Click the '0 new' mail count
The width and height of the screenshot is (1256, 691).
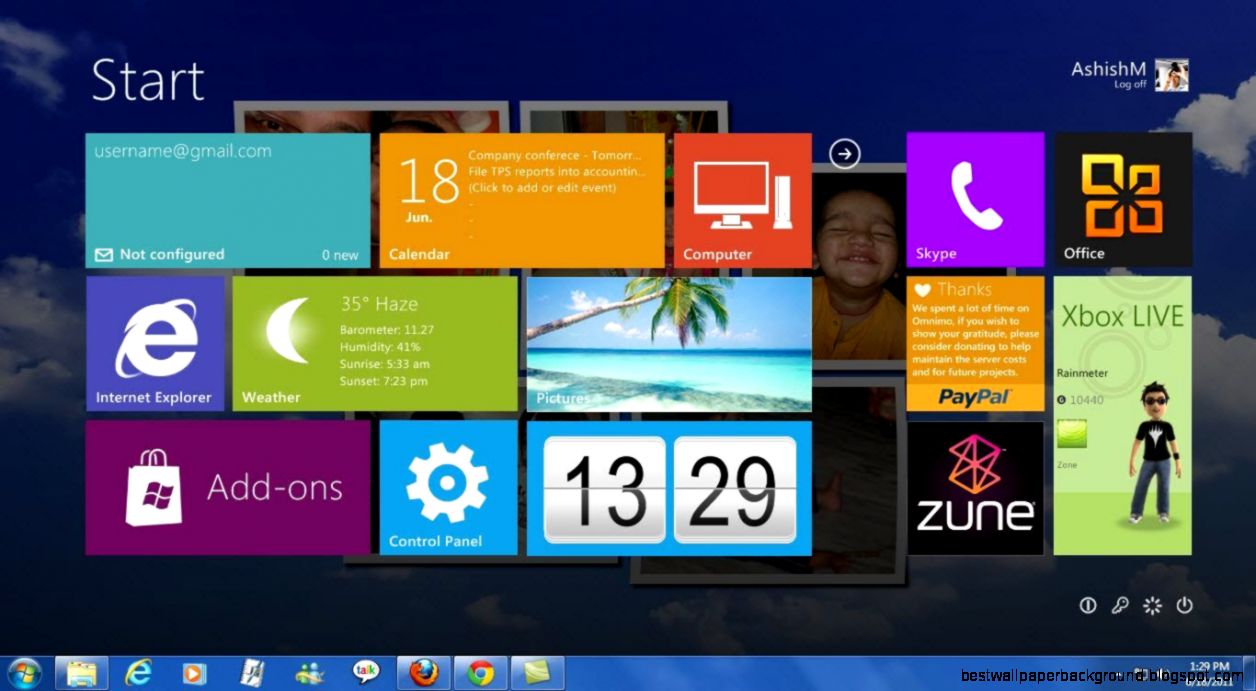[340, 255]
